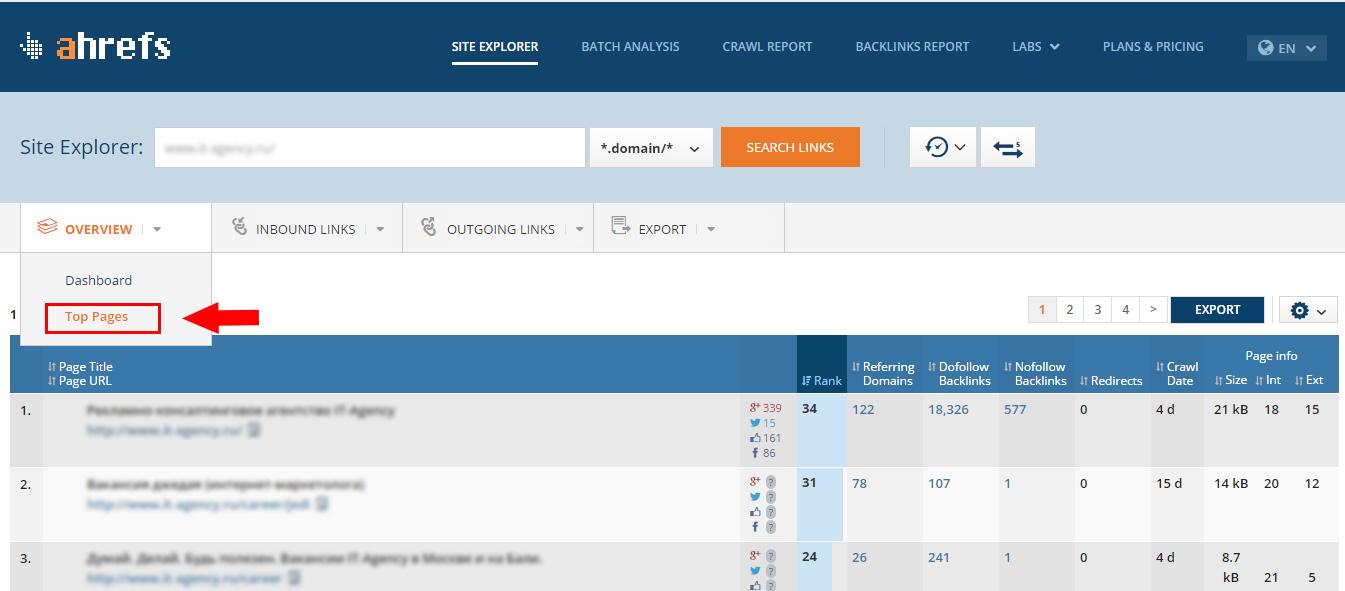Open nofollow backlinks count 577

pos(1015,409)
